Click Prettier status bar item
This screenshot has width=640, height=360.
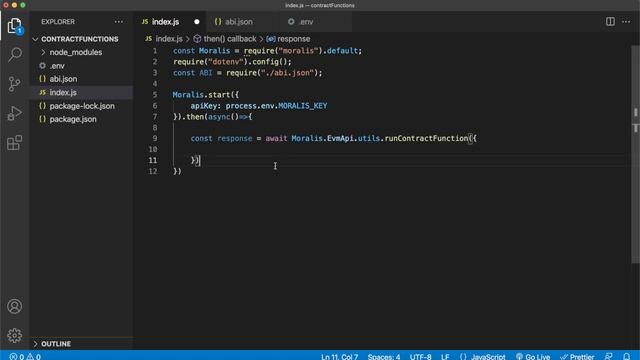tap(577, 356)
